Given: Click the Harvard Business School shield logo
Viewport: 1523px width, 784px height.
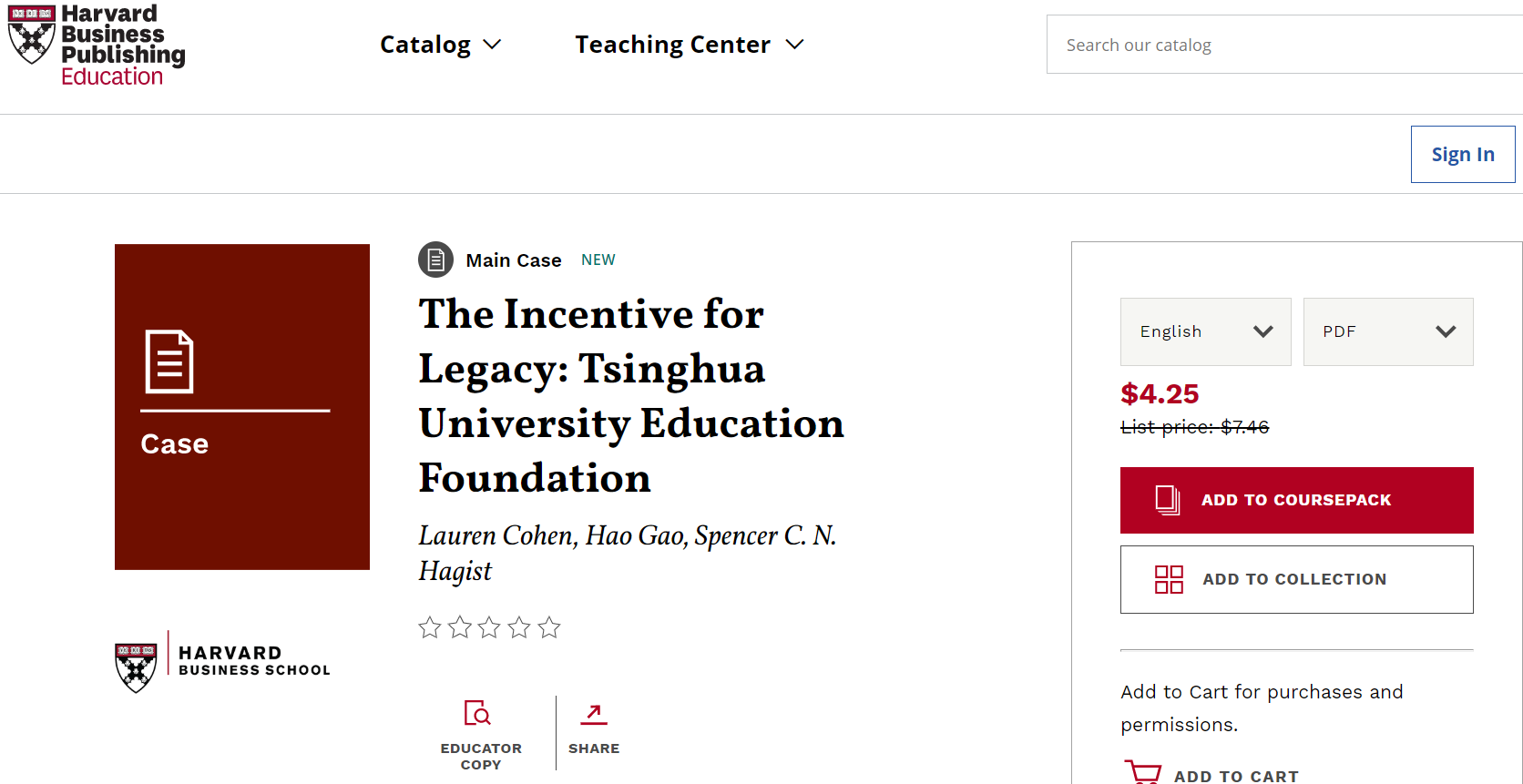Looking at the screenshot, I should pyautogui.click(x=137, y=667).
